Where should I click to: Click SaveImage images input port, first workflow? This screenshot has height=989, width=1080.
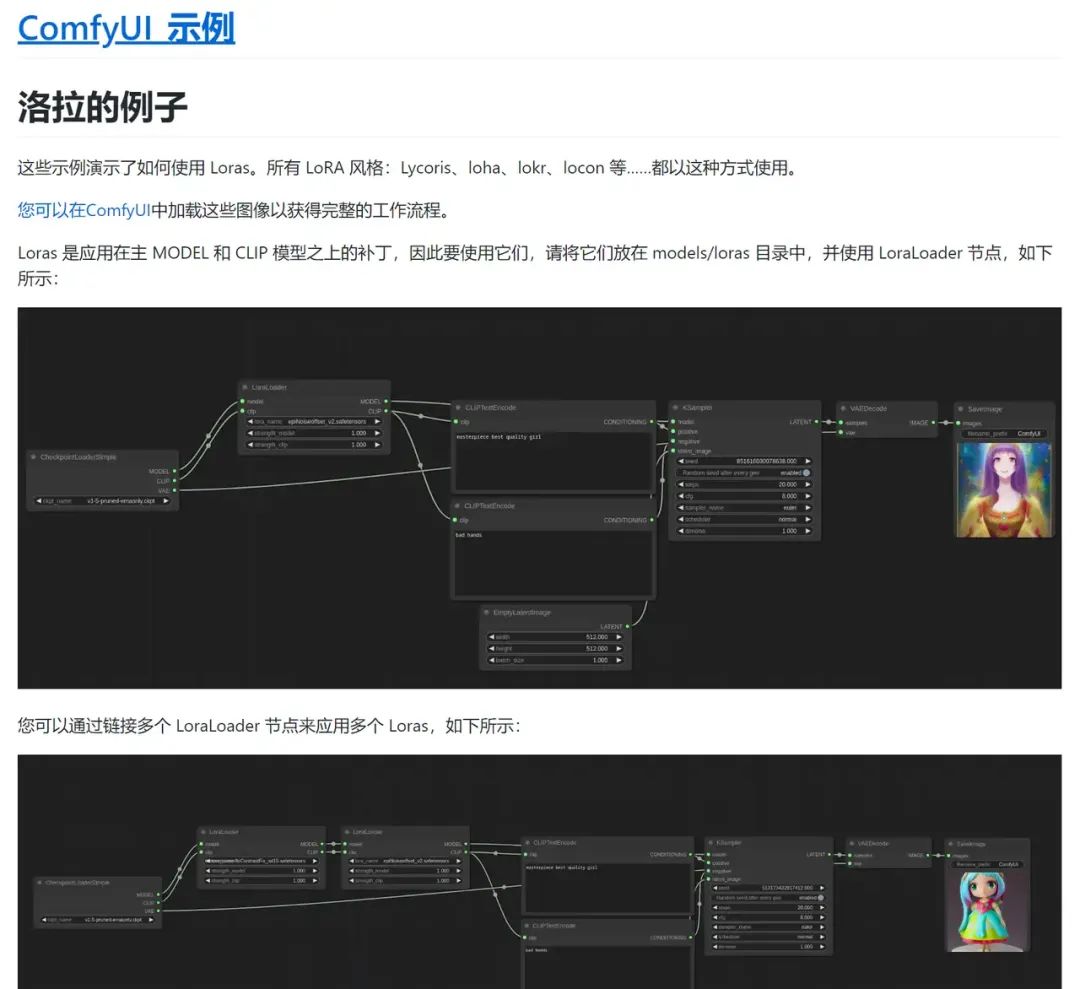pos(958,423)
